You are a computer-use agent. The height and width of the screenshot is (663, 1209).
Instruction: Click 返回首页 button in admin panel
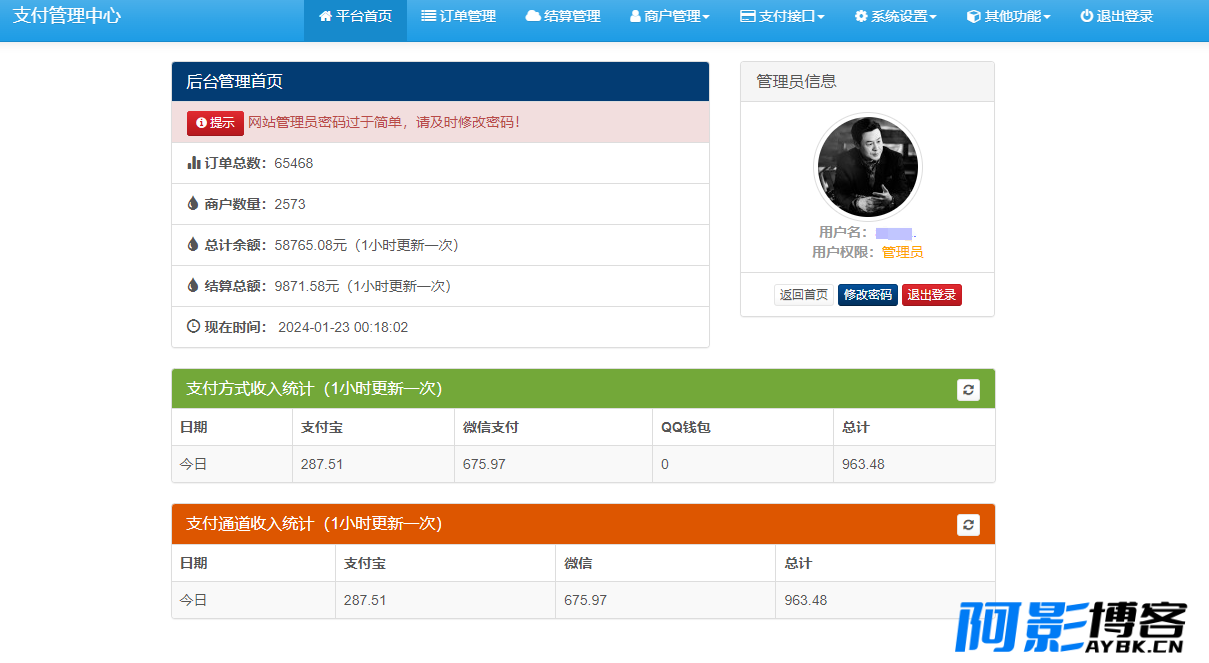tap(804, 295)
